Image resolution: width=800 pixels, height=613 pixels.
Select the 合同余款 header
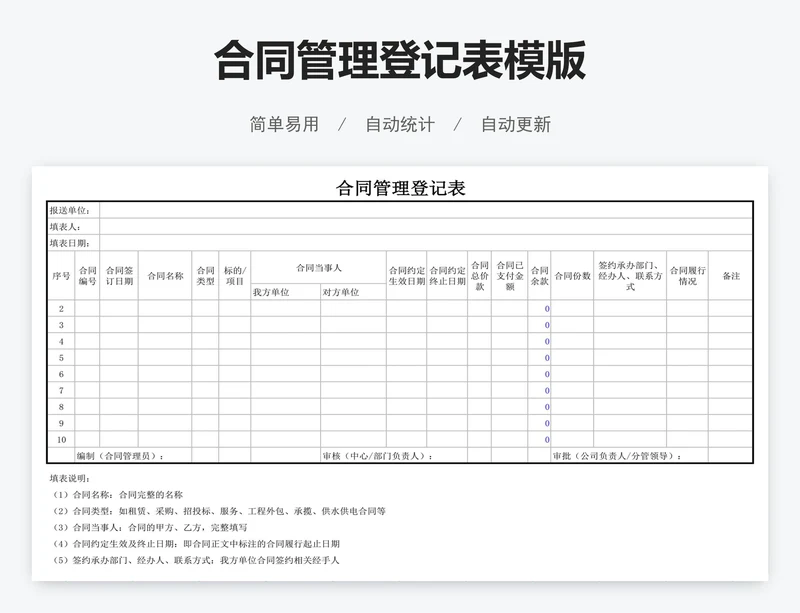tap(539, 276)
